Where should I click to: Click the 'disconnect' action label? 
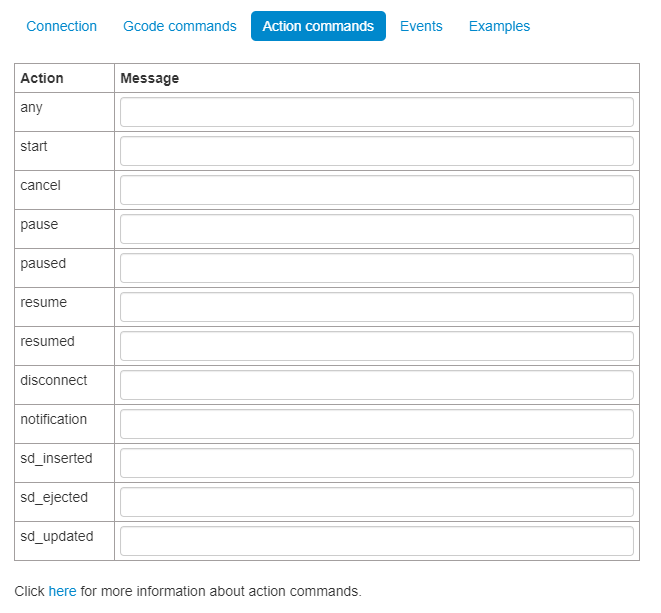tap(54, 380)
